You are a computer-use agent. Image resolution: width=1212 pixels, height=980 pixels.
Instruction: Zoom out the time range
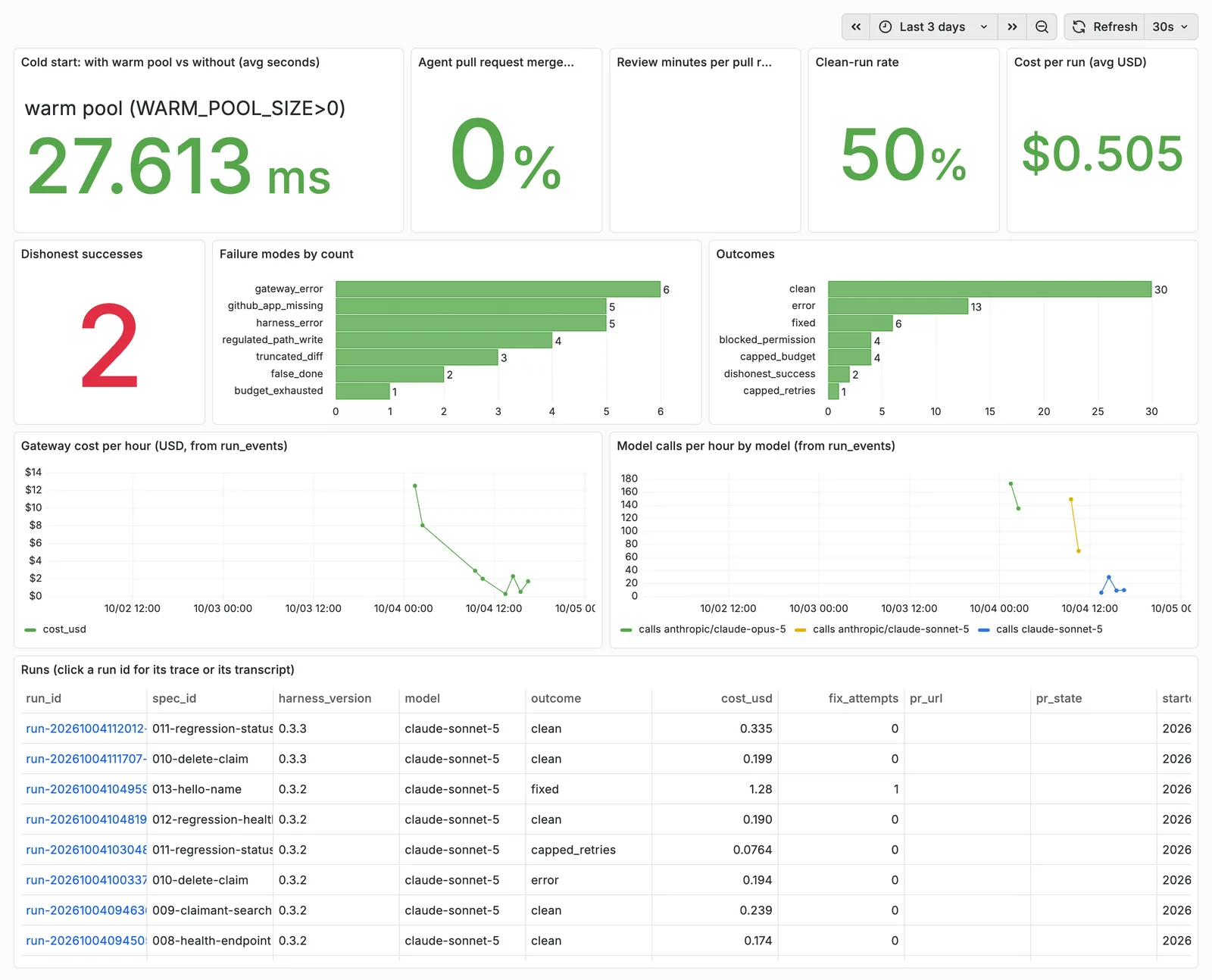click(1042, 27)
